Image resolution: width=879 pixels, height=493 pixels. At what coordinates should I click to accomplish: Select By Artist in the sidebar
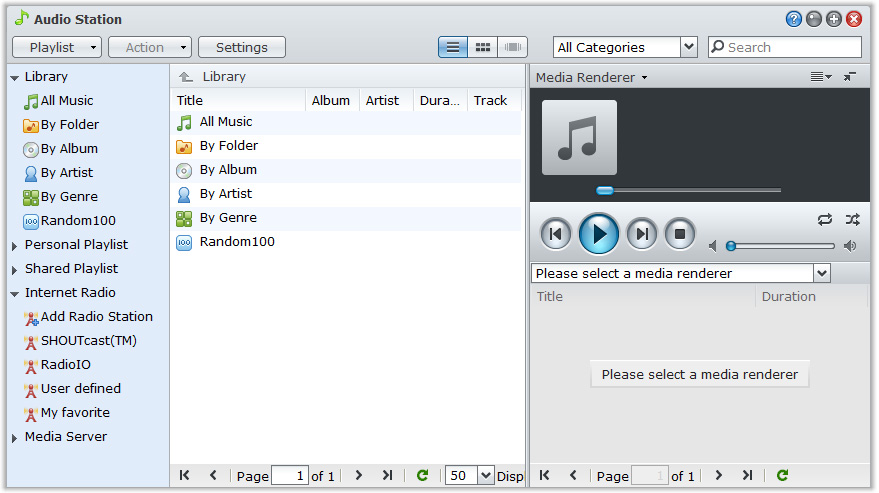coord(58,173)
